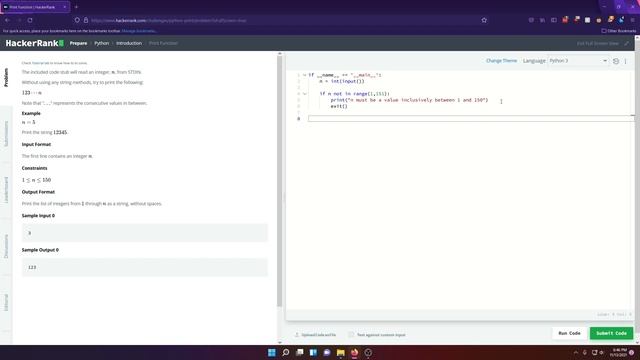Bookmark this page with star icon
This screenshot has width=640, height=360.
tap(484, 20)
